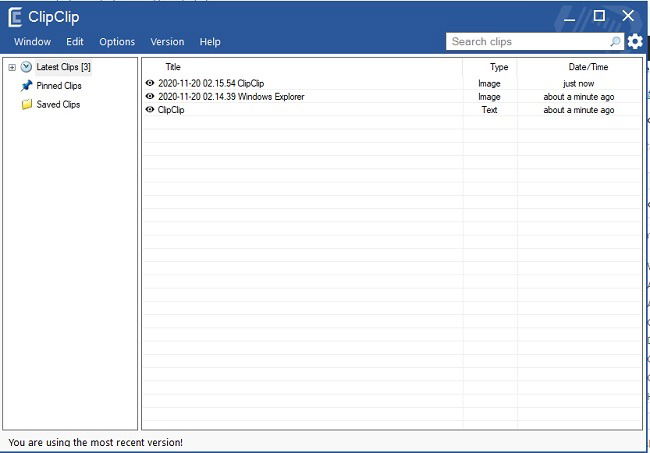This screenshot has width=650, height=453.
Task: Open the Window menu
Action: pyautogui.click(x=32, y=42)
